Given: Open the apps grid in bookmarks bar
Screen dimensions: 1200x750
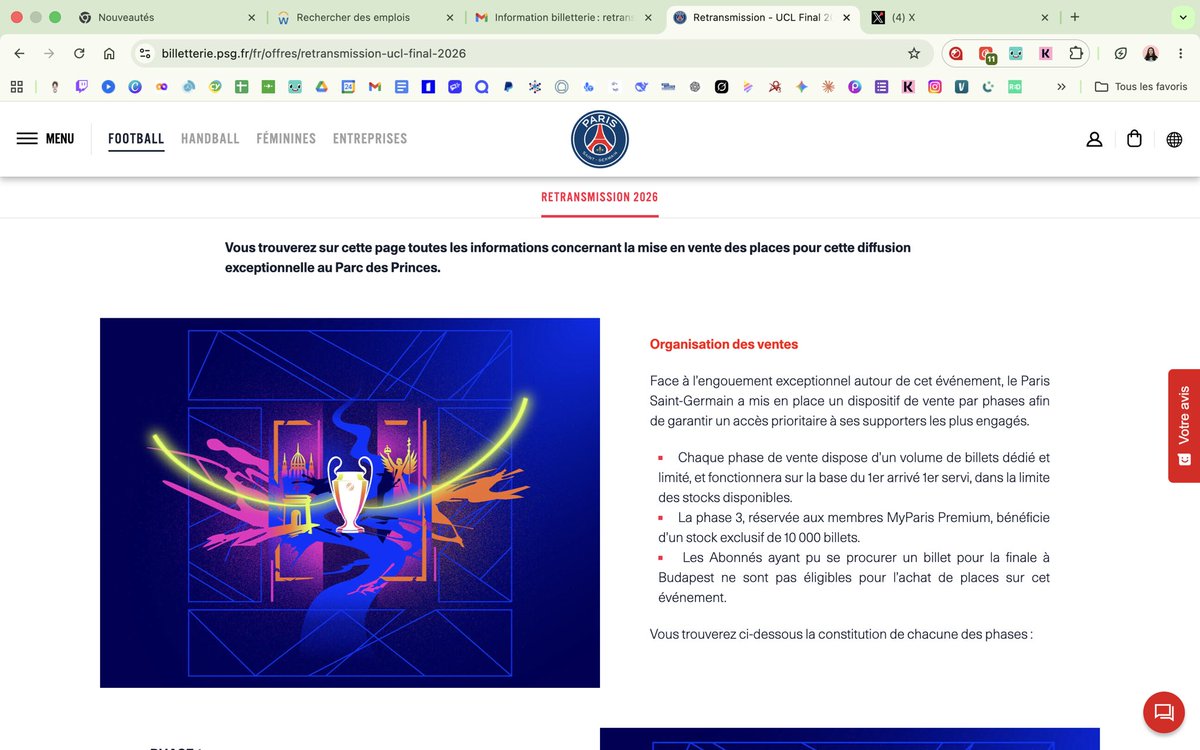Looking at the screenshot, I should tap(17, 87).
